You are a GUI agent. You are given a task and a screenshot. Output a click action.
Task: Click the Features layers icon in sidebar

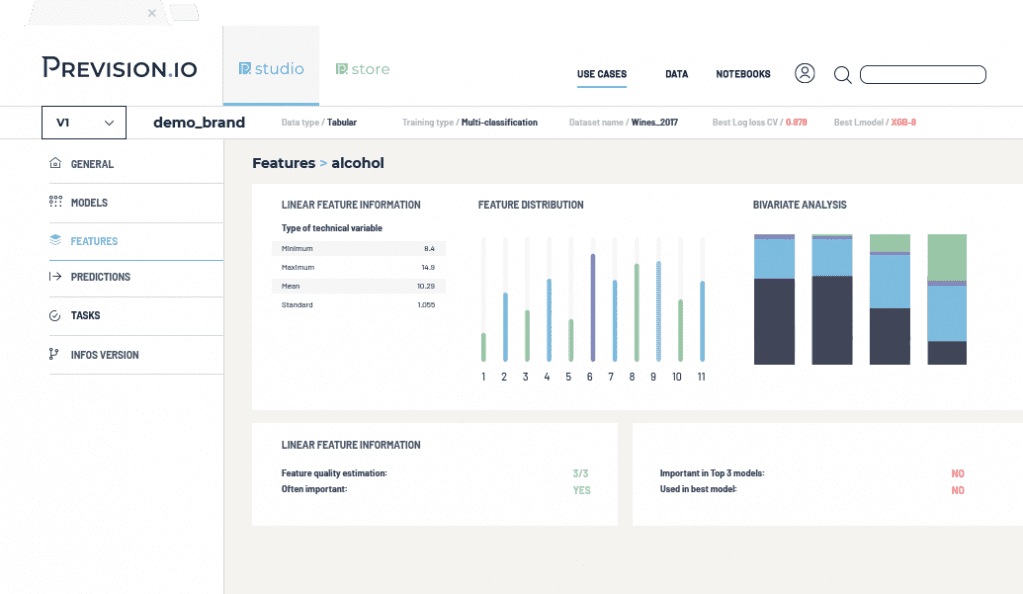click(55, 241)
